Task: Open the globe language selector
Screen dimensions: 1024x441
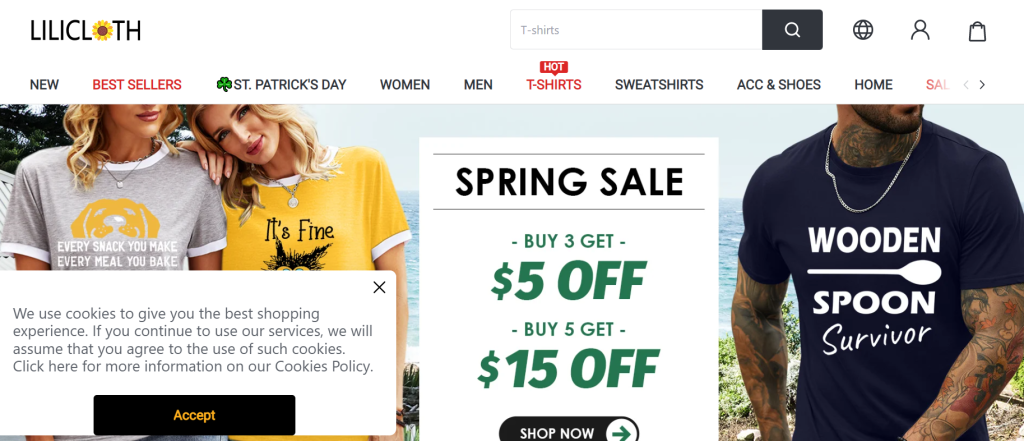Action: 863,30
